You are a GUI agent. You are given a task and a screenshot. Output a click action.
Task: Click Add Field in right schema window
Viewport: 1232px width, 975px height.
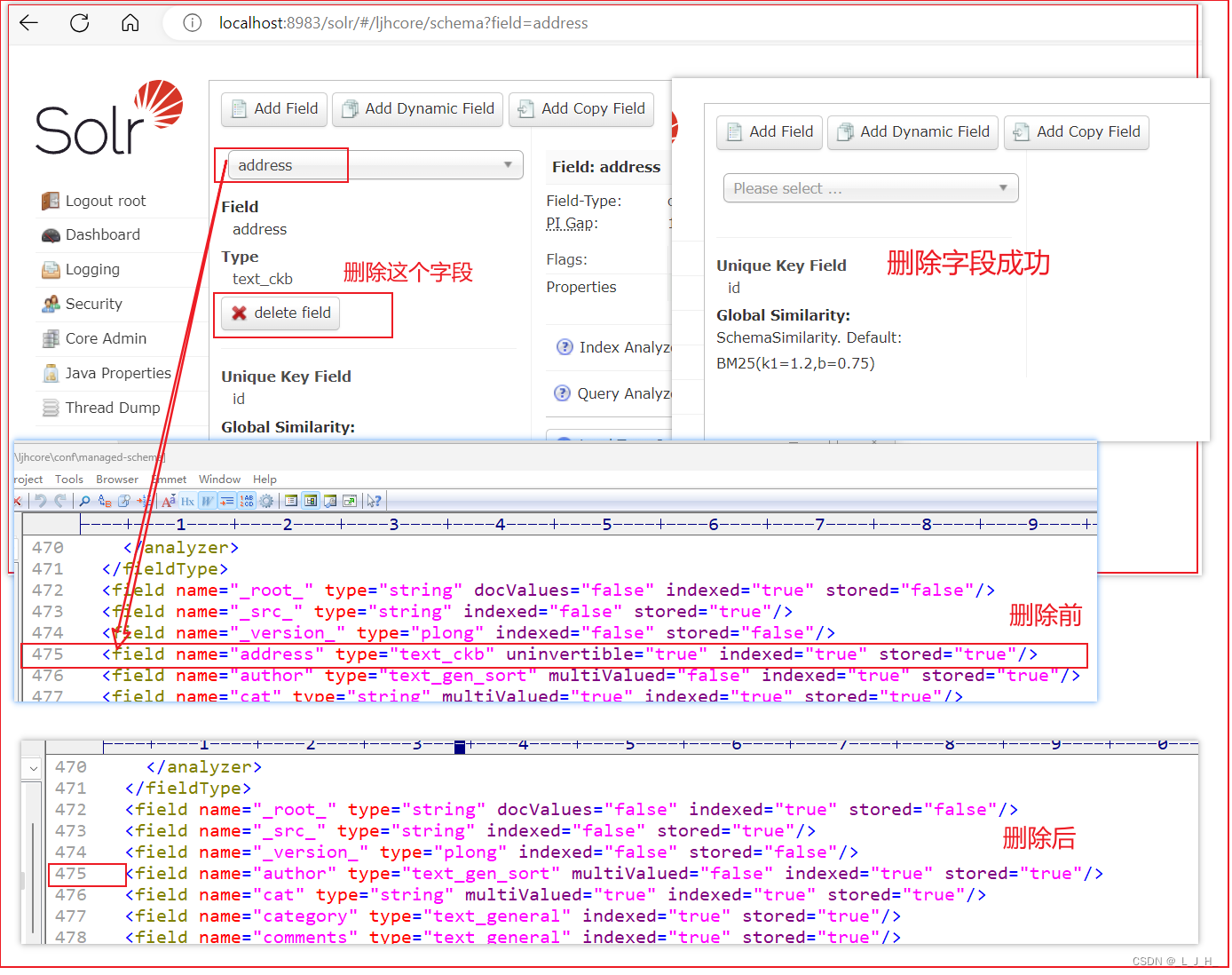click(x=770, y=131)
